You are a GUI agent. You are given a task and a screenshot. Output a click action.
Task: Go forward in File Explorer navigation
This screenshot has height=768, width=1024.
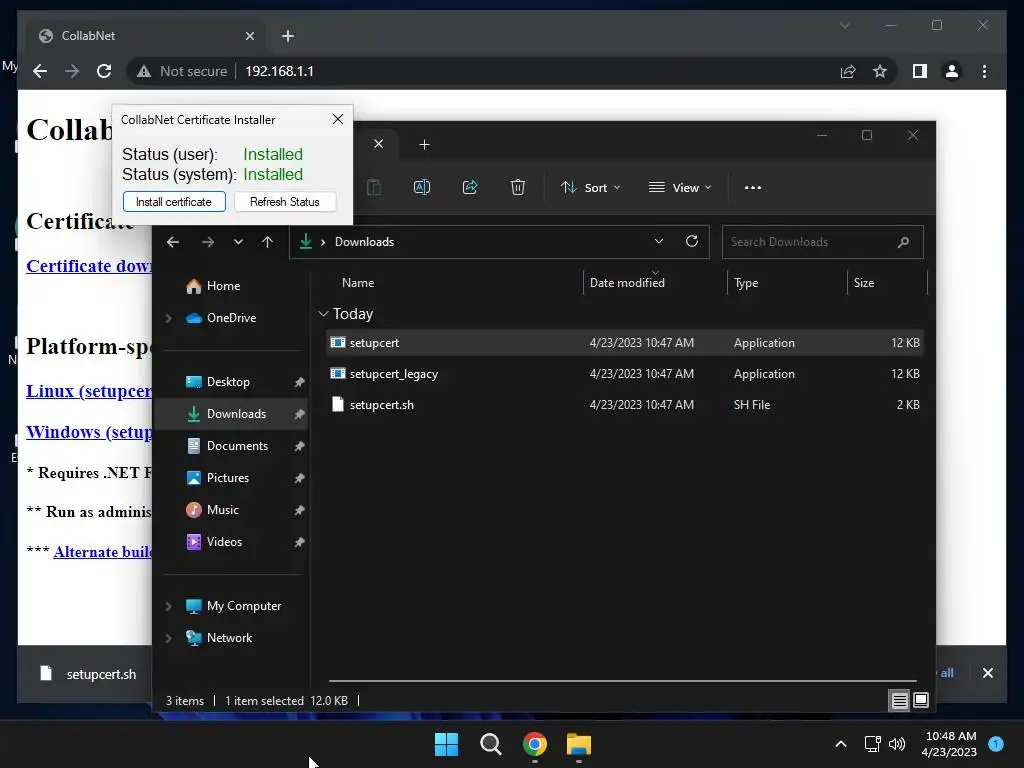(x=208, y=242)
